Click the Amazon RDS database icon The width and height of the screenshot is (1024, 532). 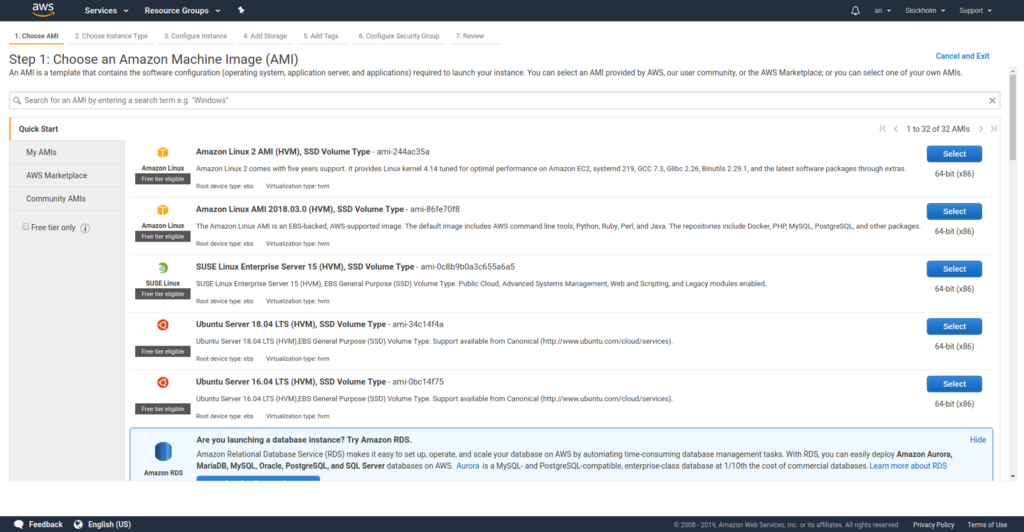pyautogui.click(x=163, y=452)
